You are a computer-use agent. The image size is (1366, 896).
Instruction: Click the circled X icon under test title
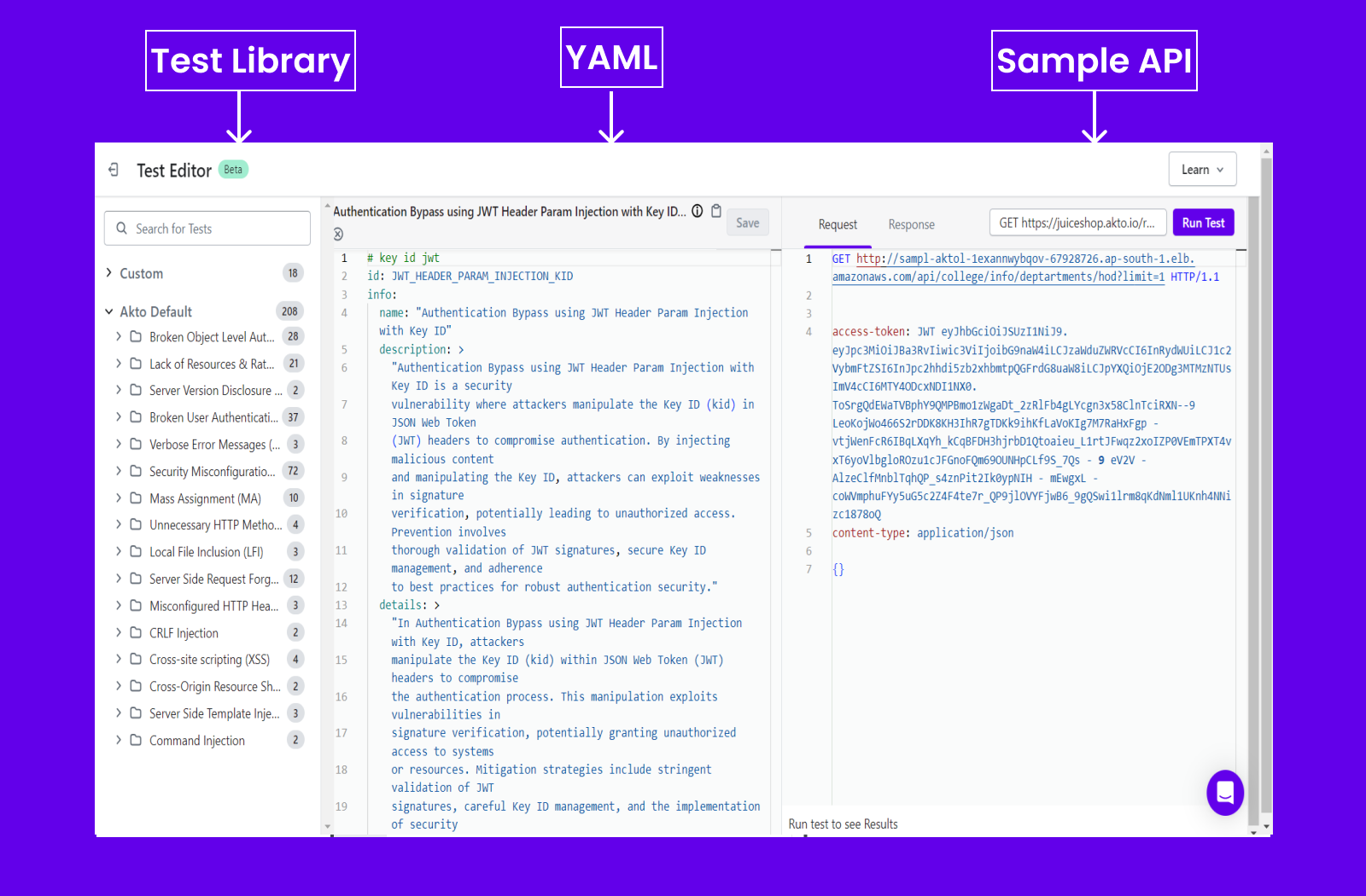[338, 234]
